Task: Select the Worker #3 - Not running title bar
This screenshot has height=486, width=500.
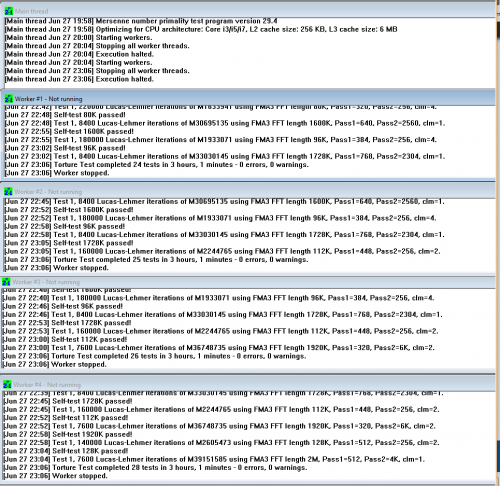Action: click(248, 282)
